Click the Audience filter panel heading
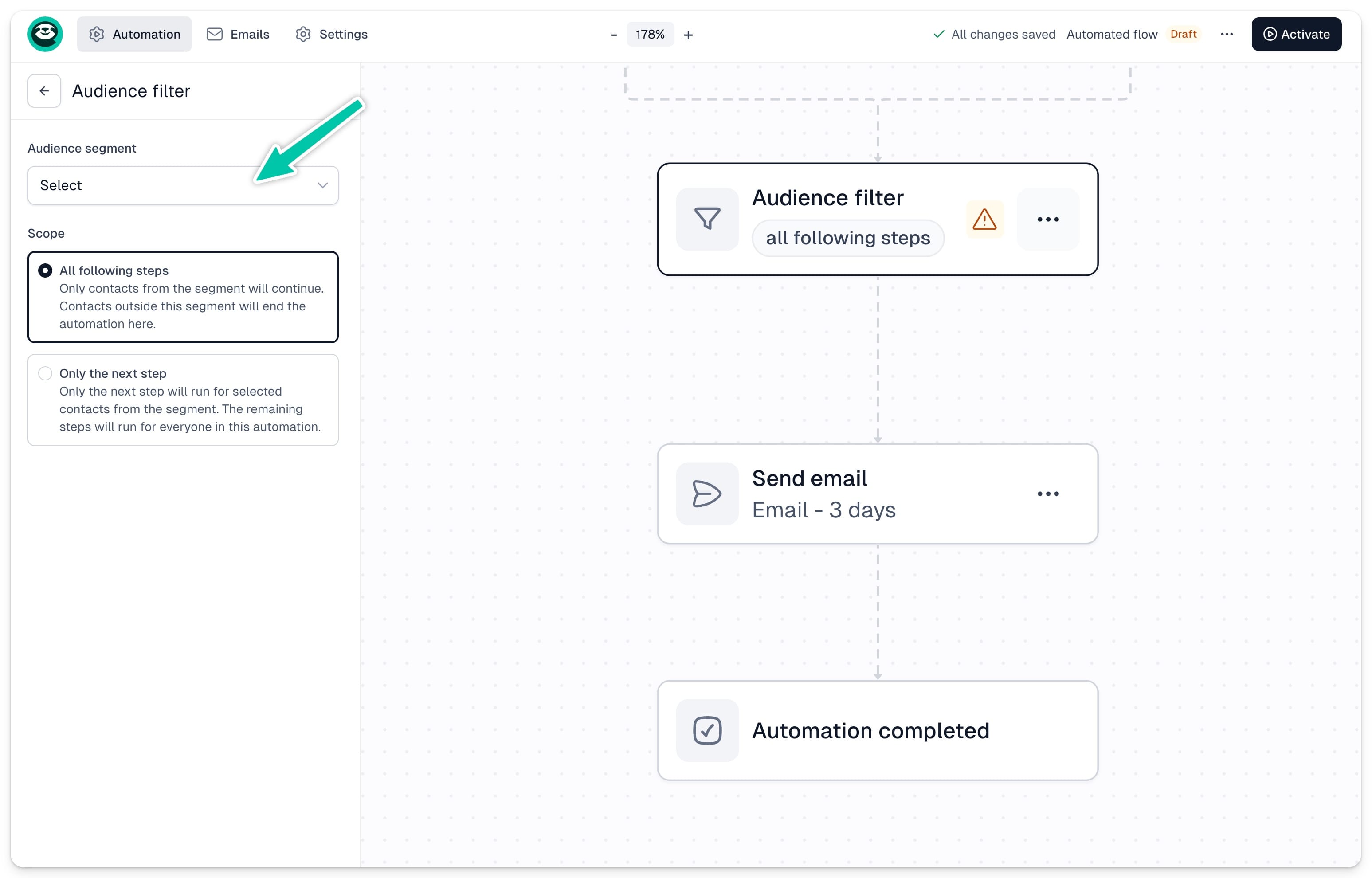This screenshot has width=1372, height=878. pyautogui.click(x=131, y=91)
